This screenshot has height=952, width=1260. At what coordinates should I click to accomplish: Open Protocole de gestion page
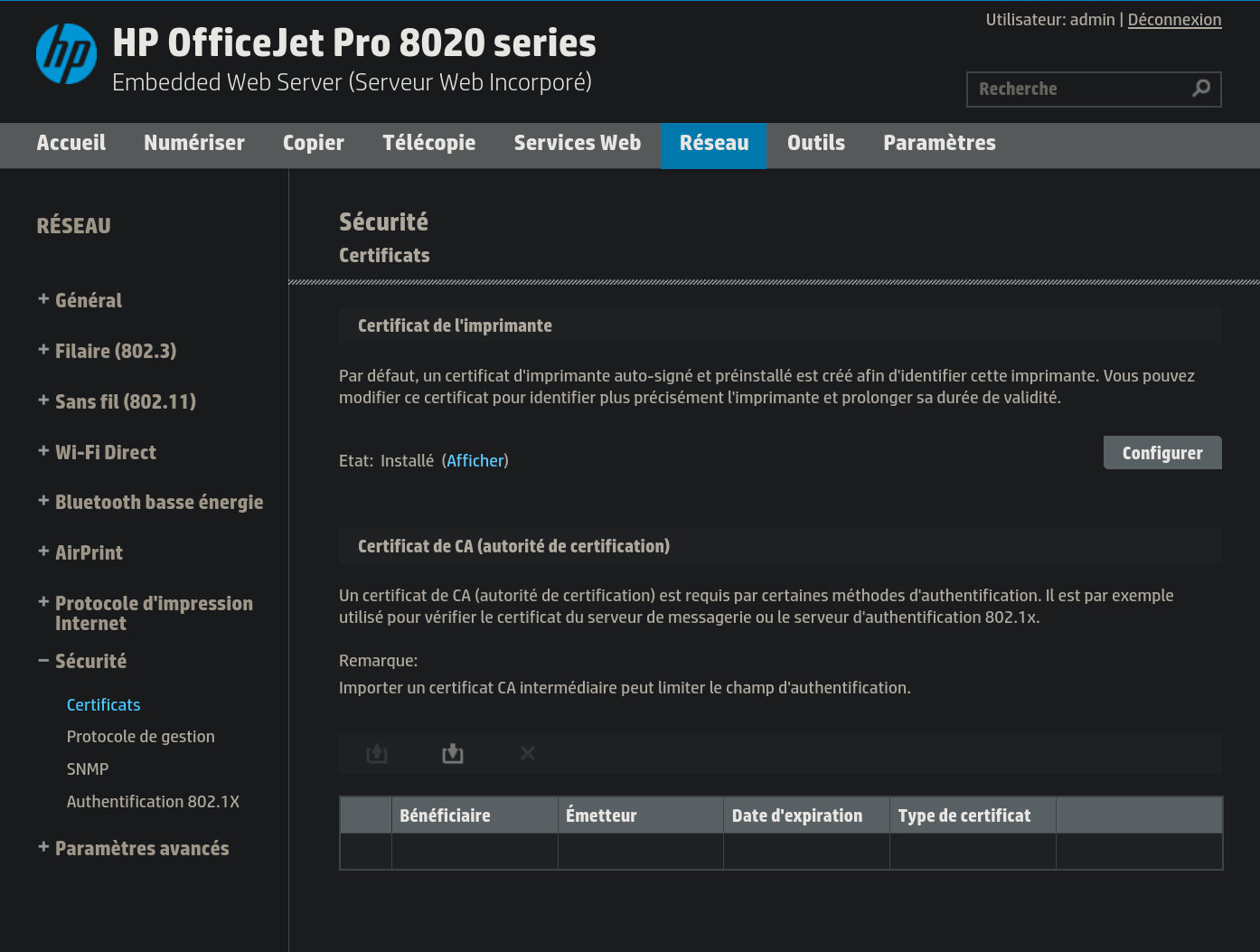141,737
